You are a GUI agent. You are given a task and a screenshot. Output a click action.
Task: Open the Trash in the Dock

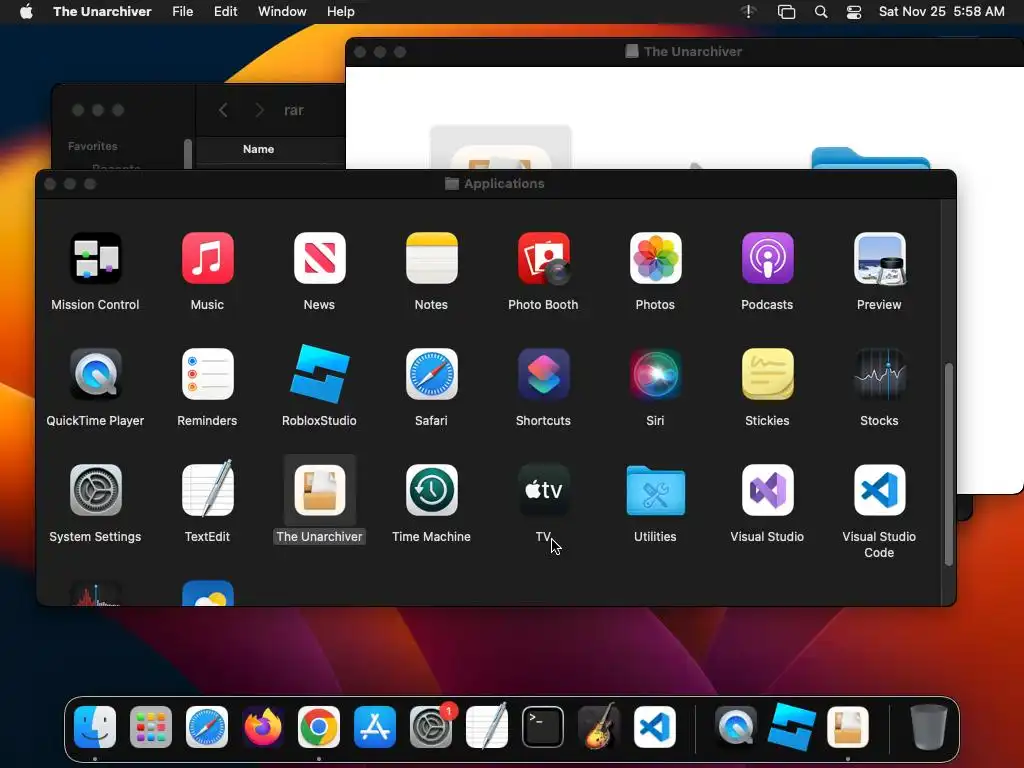tap(928, 727)
